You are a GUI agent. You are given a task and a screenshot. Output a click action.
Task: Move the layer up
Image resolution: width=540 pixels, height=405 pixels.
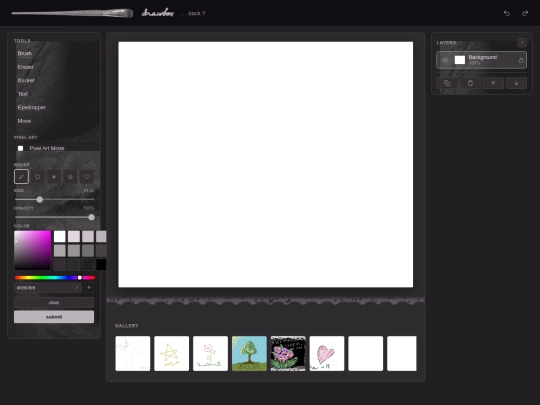coord(493,83)
